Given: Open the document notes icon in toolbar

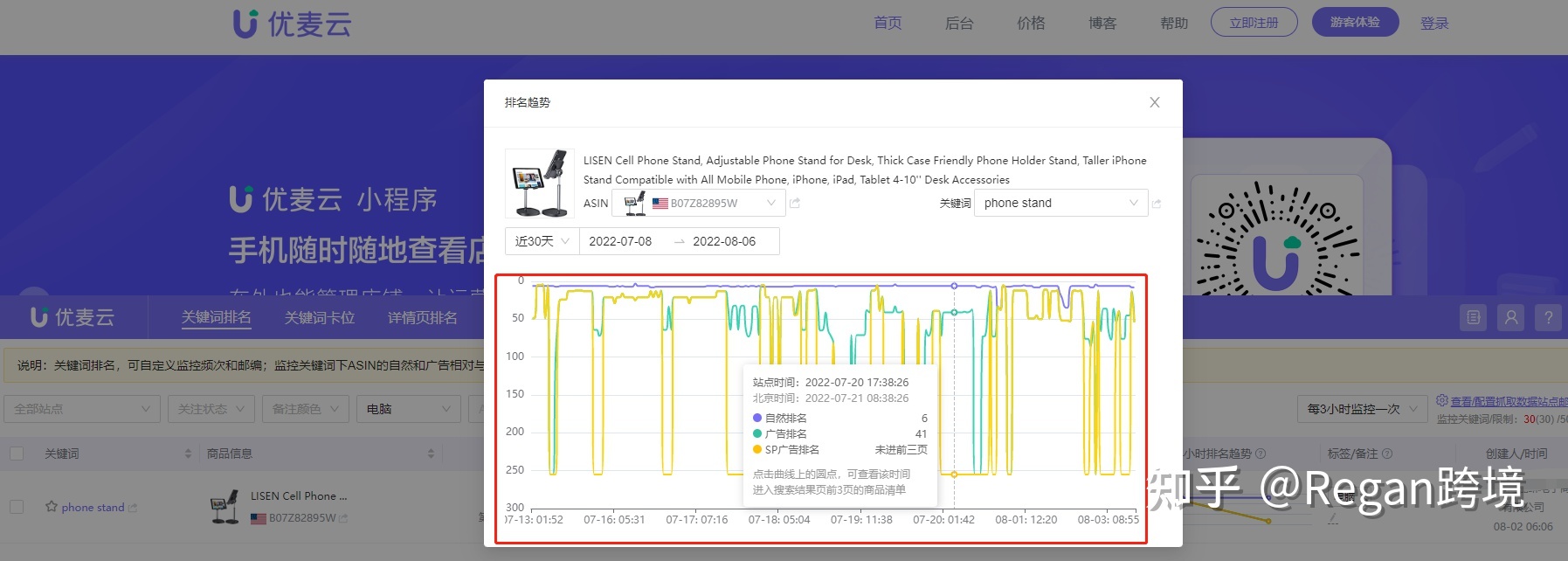Looking at the screenshot, I should tap(1473, 317).
